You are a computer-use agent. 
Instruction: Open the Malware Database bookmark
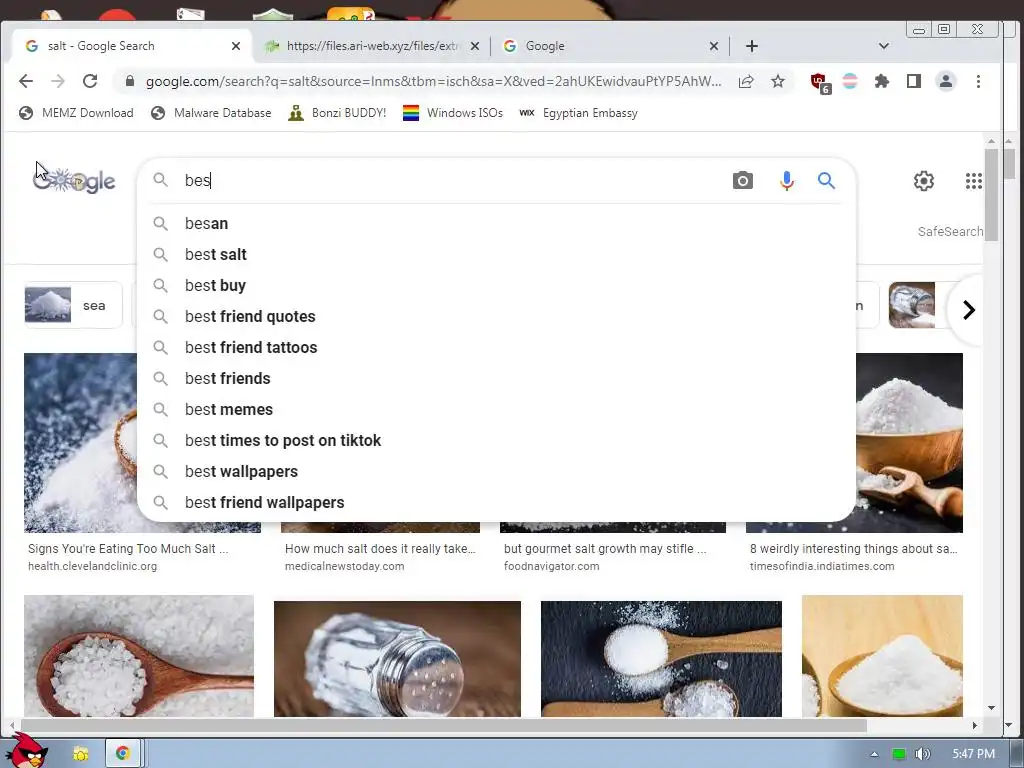click(x=211, y=113)
